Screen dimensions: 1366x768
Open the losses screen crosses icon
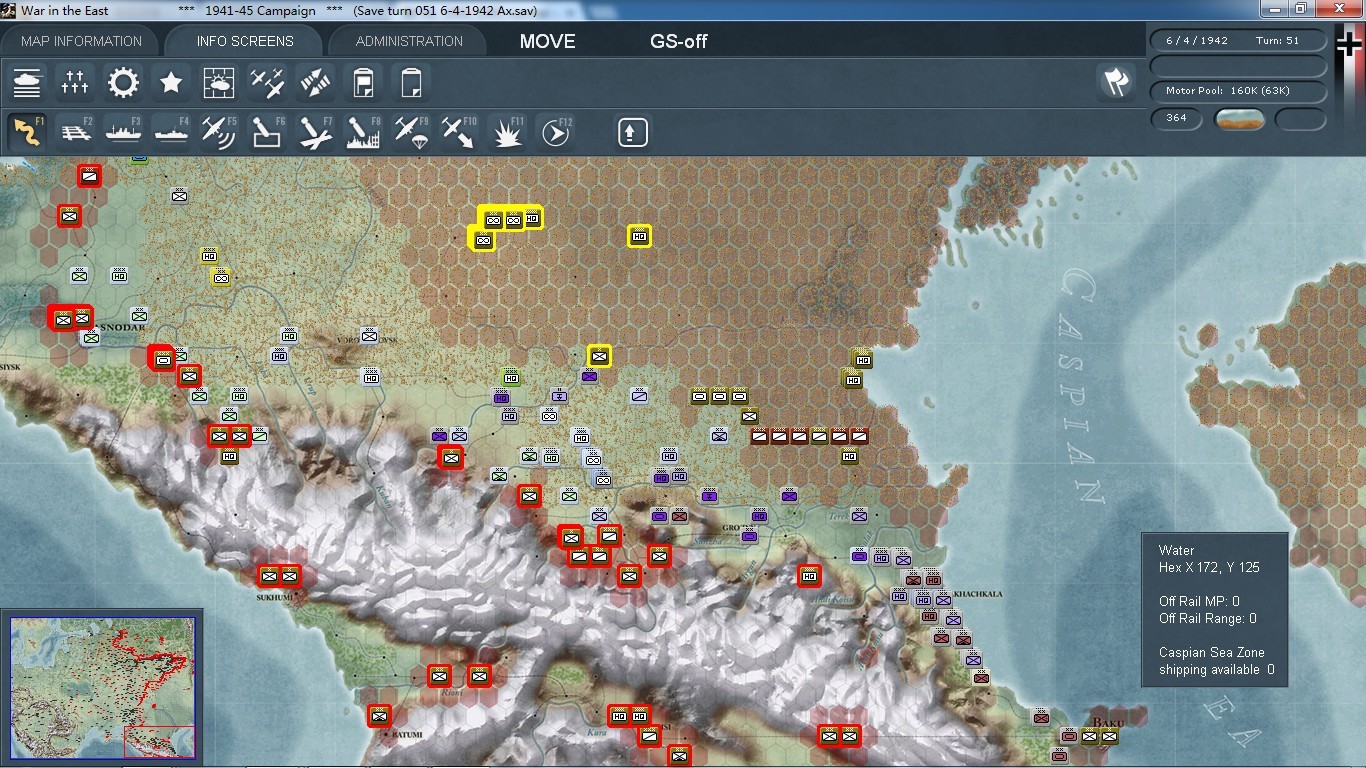coord(75,82)
